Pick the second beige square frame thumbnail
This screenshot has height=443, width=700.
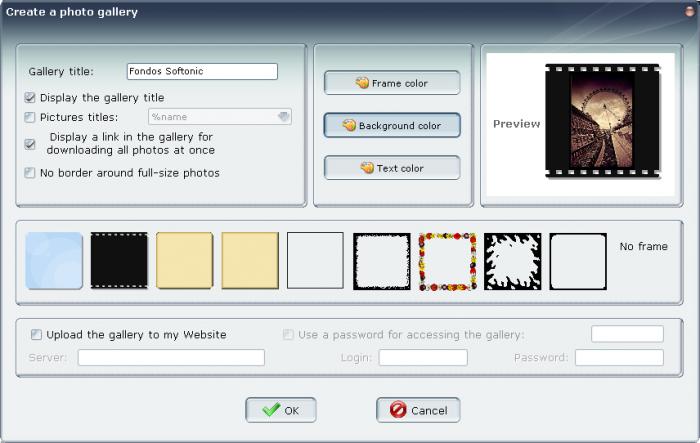(x=250, y=261)
